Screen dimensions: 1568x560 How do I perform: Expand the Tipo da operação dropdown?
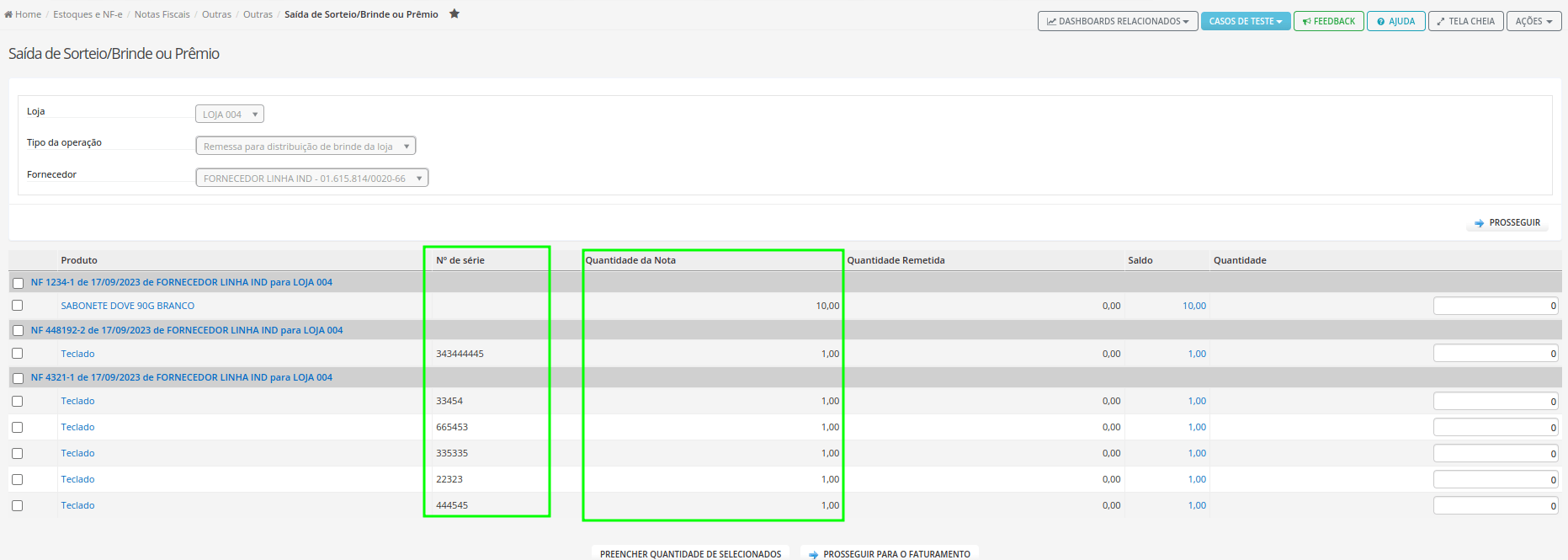pos(306,146)
